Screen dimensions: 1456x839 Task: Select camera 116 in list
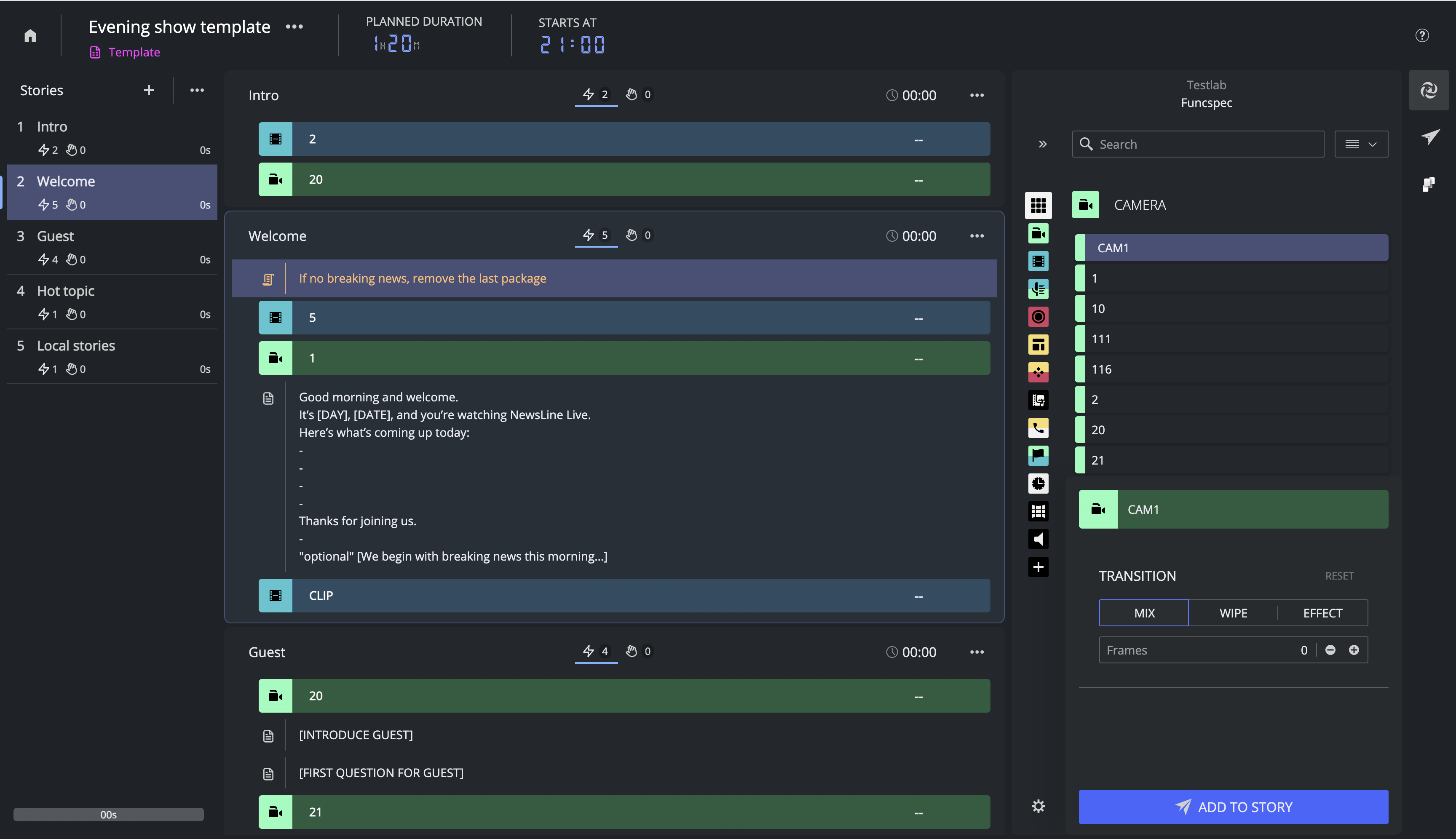(1231, 369)
